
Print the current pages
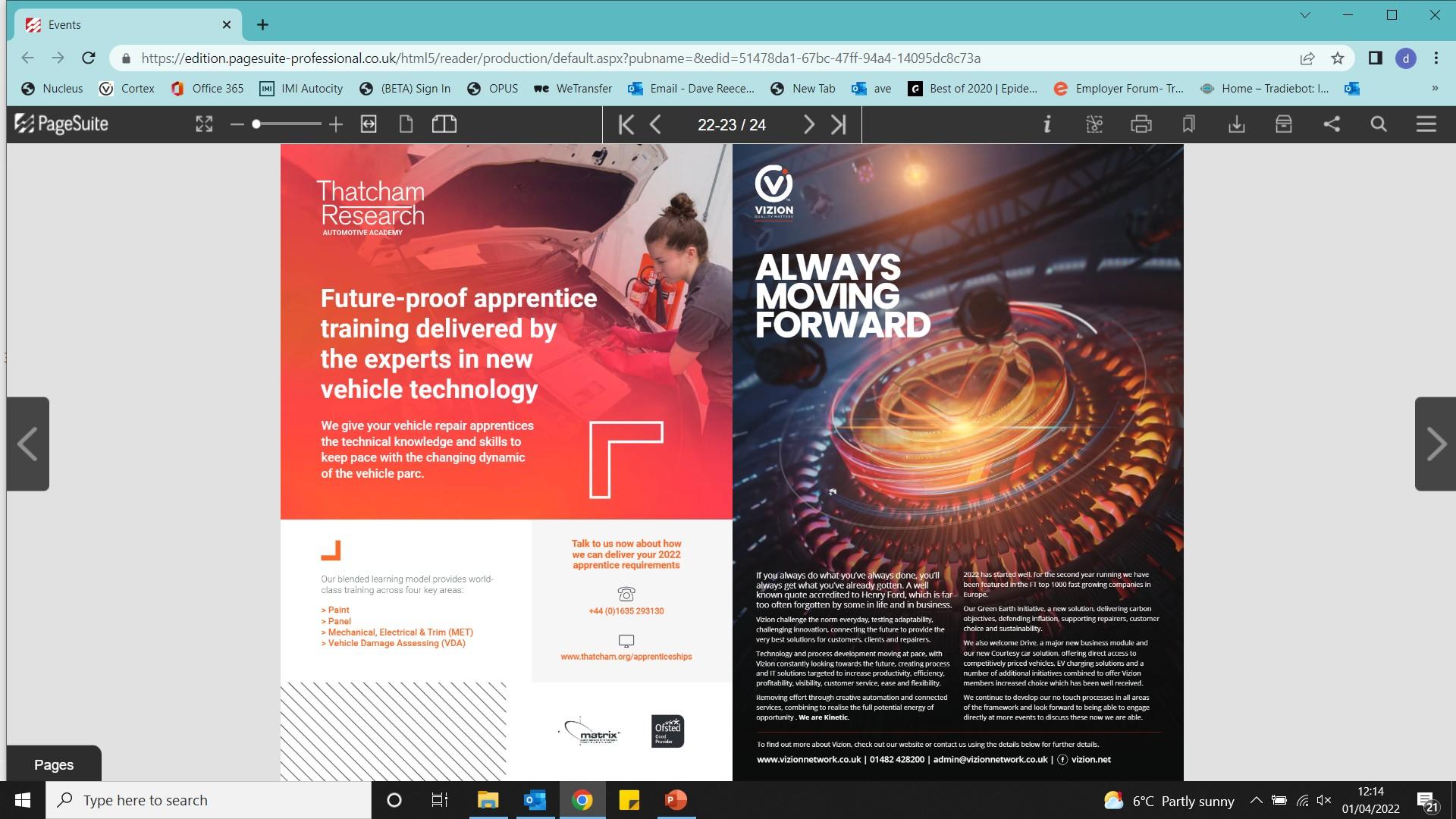1141,124
